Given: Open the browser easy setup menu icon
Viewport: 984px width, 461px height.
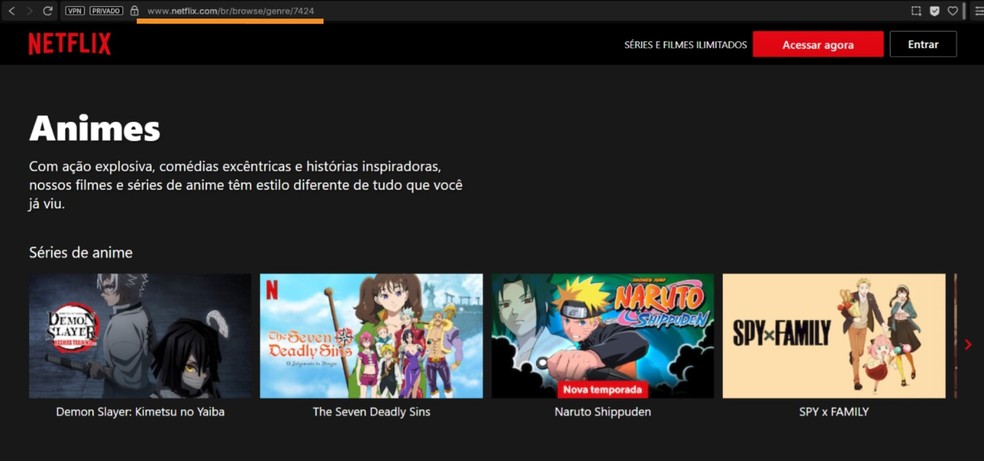Looking at the screenshot, I should coord(979,11).
